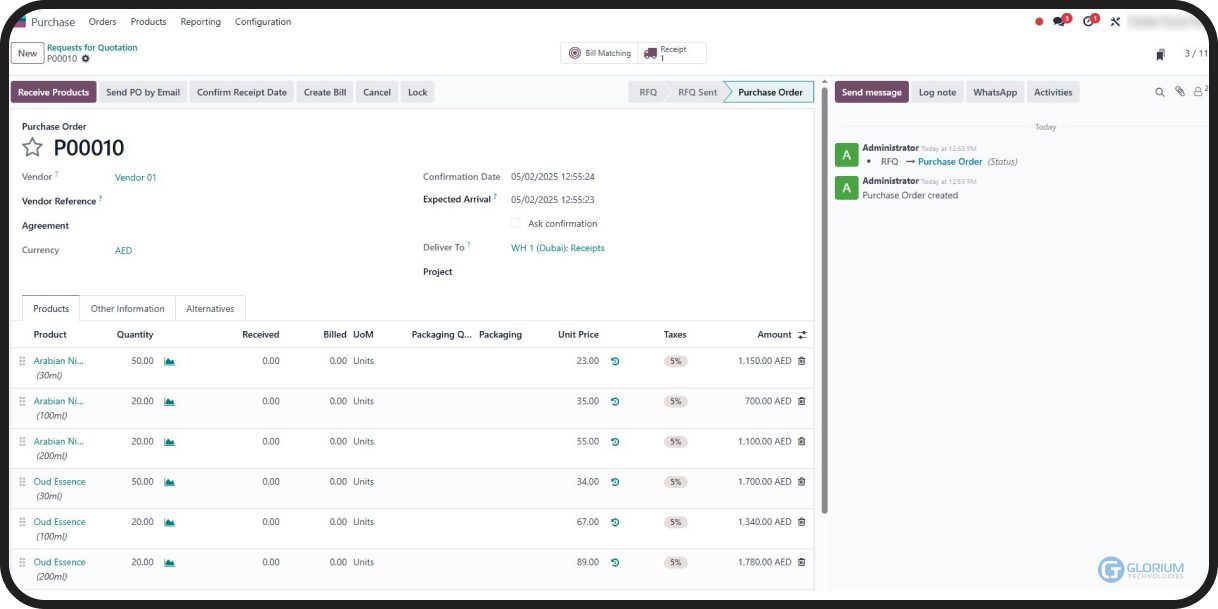Viewport: 1218px width, 609px height.
Task: Click Send message in chatter
Action: tap(872, 92)
